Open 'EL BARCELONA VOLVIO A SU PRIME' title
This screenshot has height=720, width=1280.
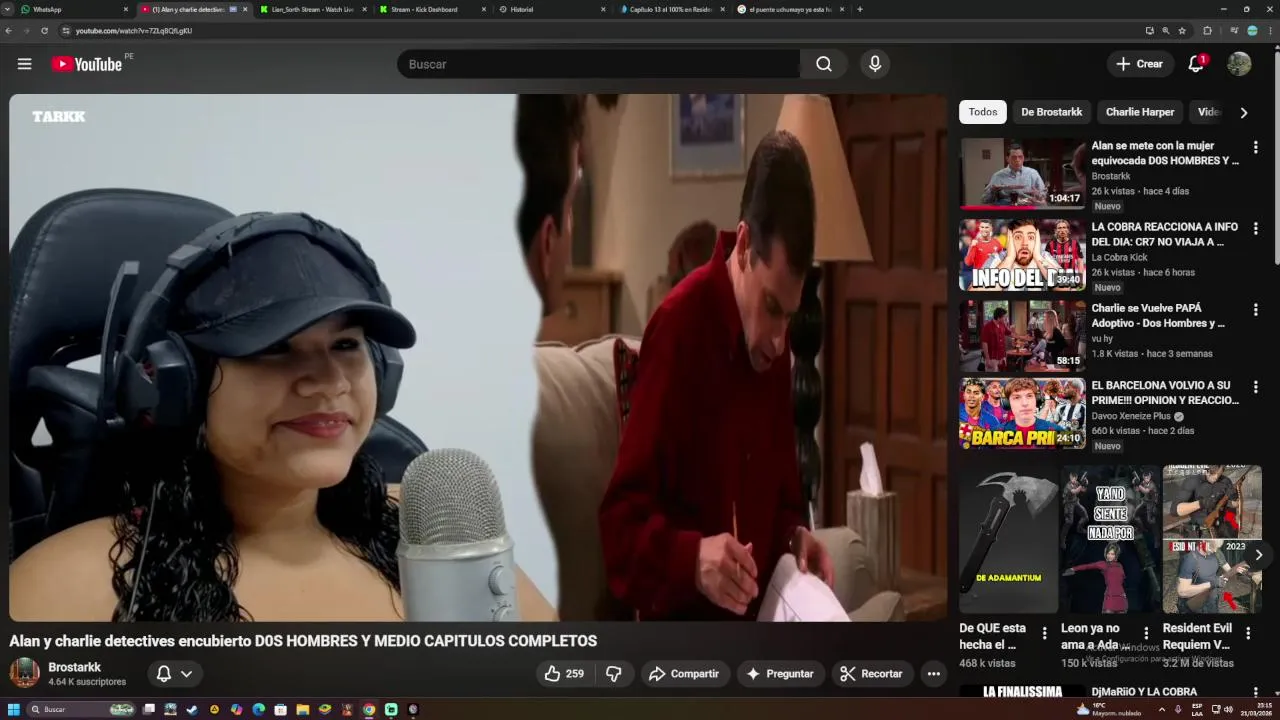pos(1164,392)
